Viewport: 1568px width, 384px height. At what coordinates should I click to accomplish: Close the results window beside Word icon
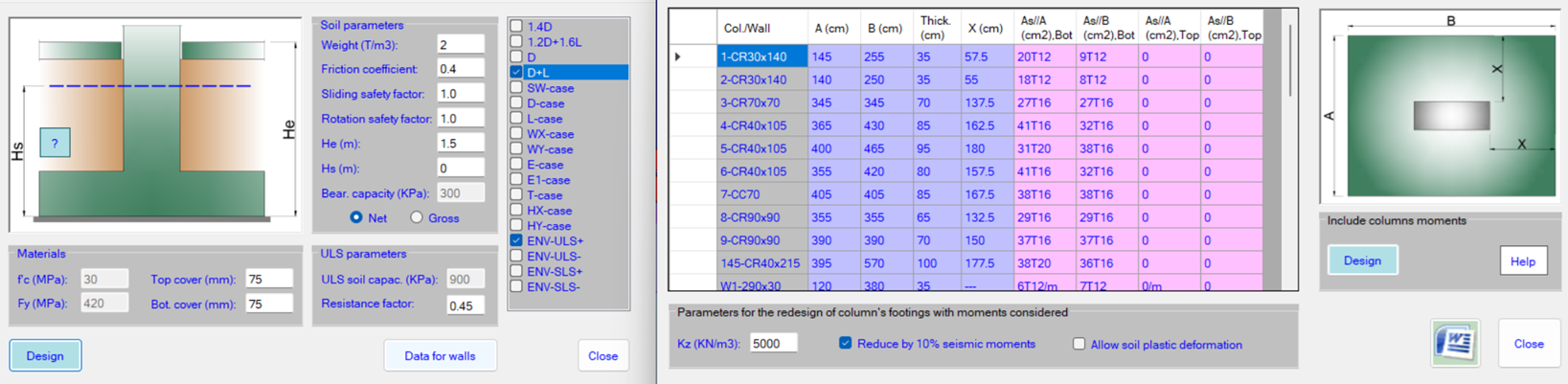coord(1528,343)
